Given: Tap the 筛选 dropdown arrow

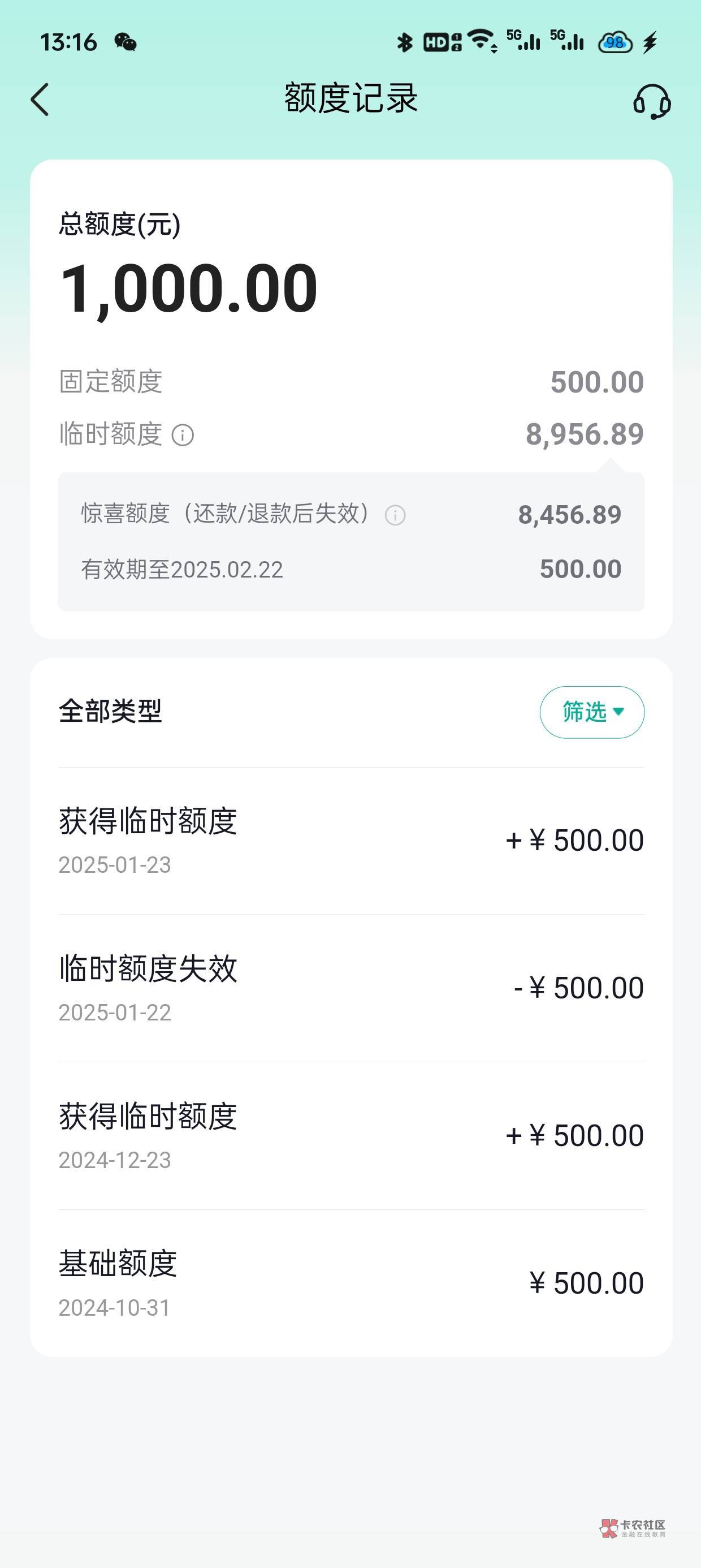Looking at the screenshot, I should [619, 712].
